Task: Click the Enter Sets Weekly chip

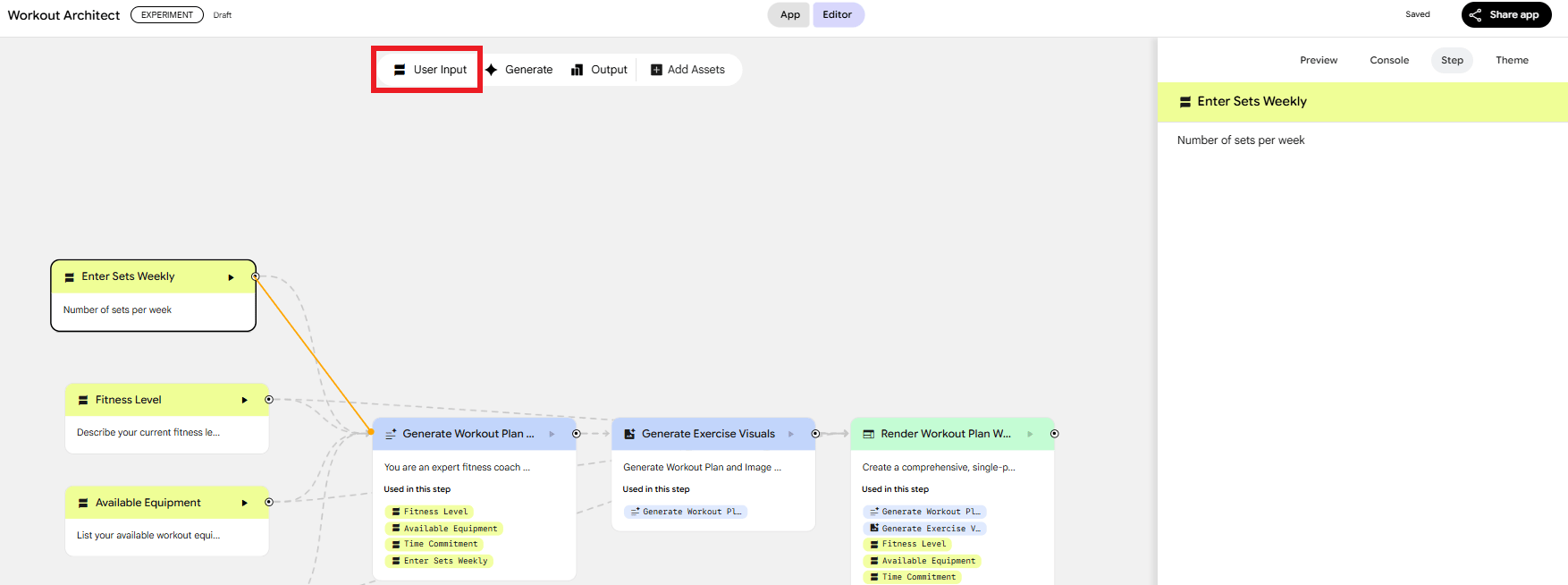Action: point(439,561)
